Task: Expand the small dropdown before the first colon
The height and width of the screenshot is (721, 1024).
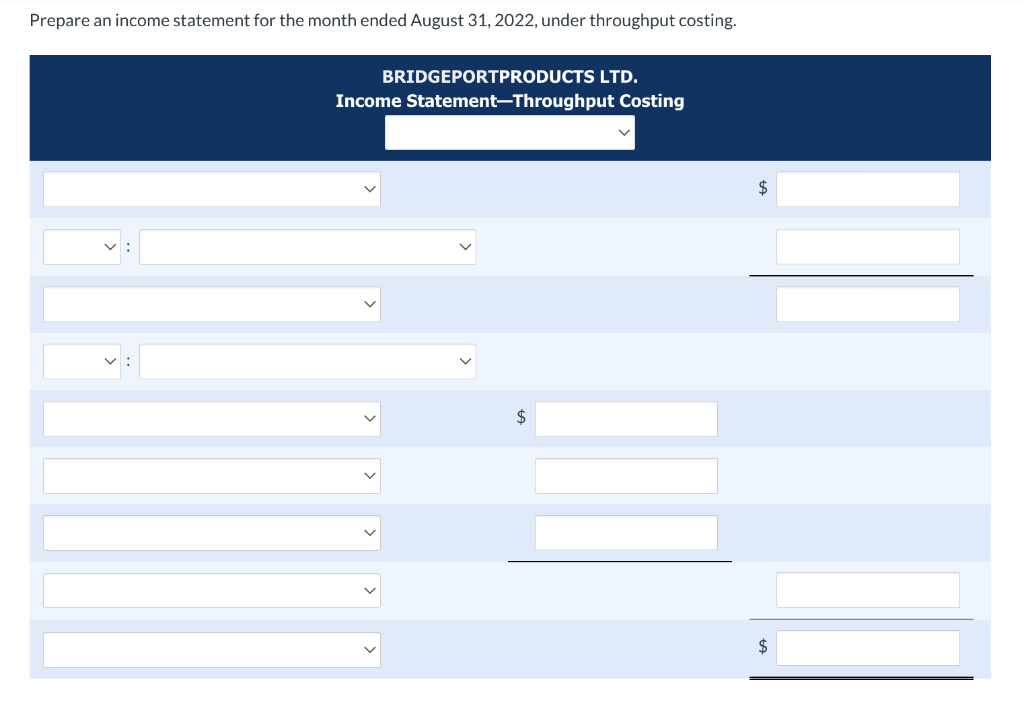Action: click(x=80, y=247)
